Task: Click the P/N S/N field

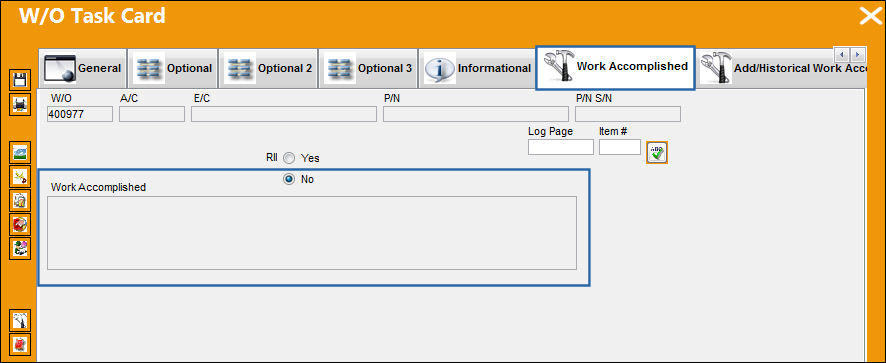Action: (628, 114)
